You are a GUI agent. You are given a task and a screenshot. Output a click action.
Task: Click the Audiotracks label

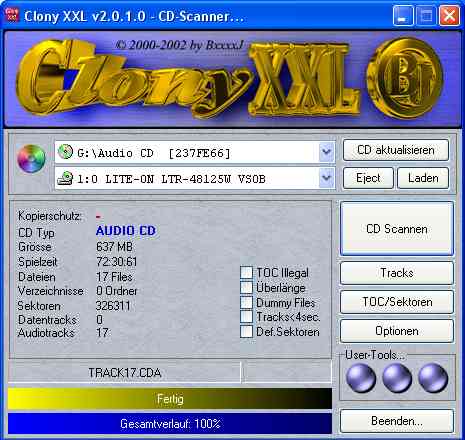(x=46, y=333)
